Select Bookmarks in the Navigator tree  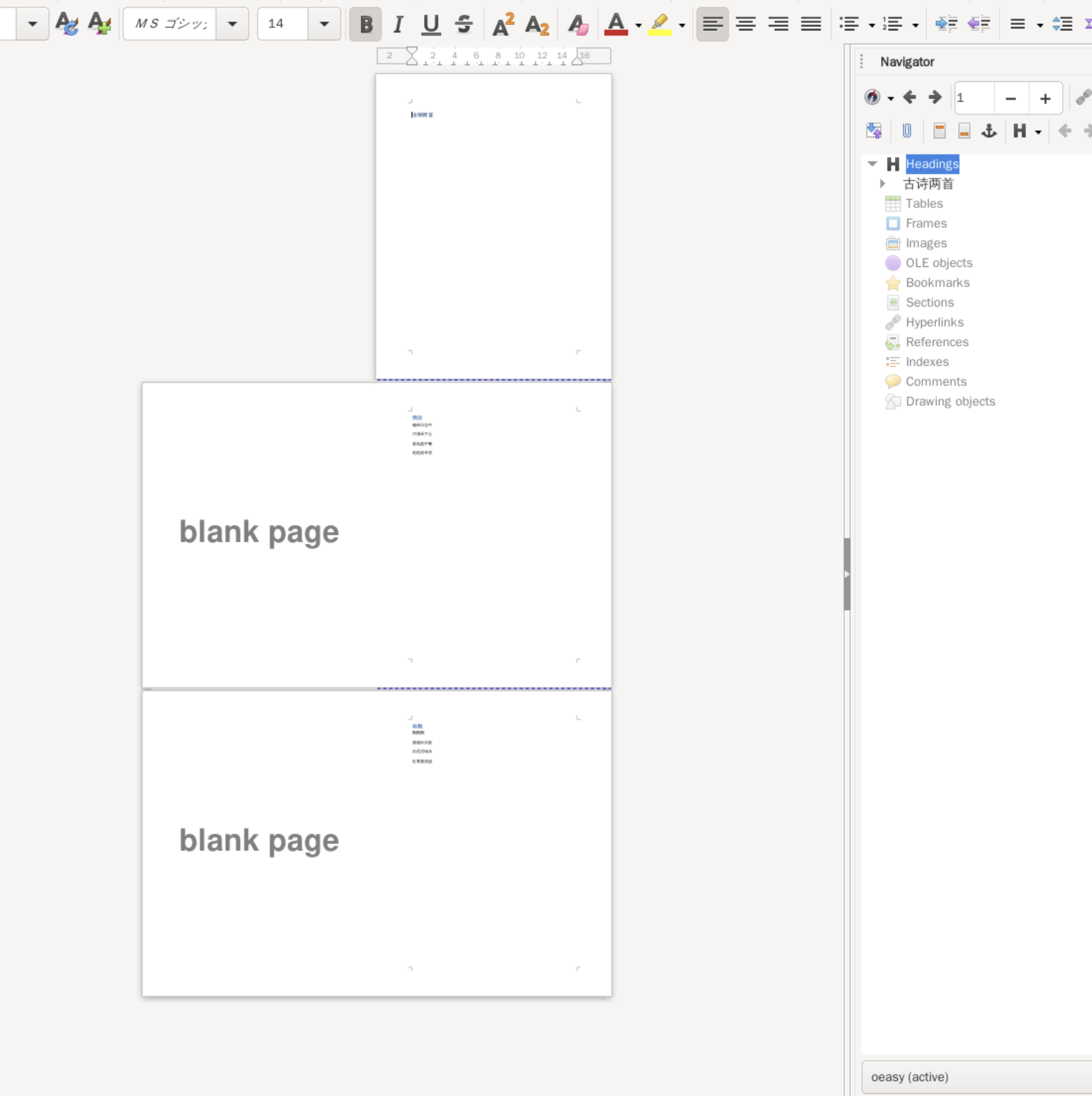(x=938, y=282)
